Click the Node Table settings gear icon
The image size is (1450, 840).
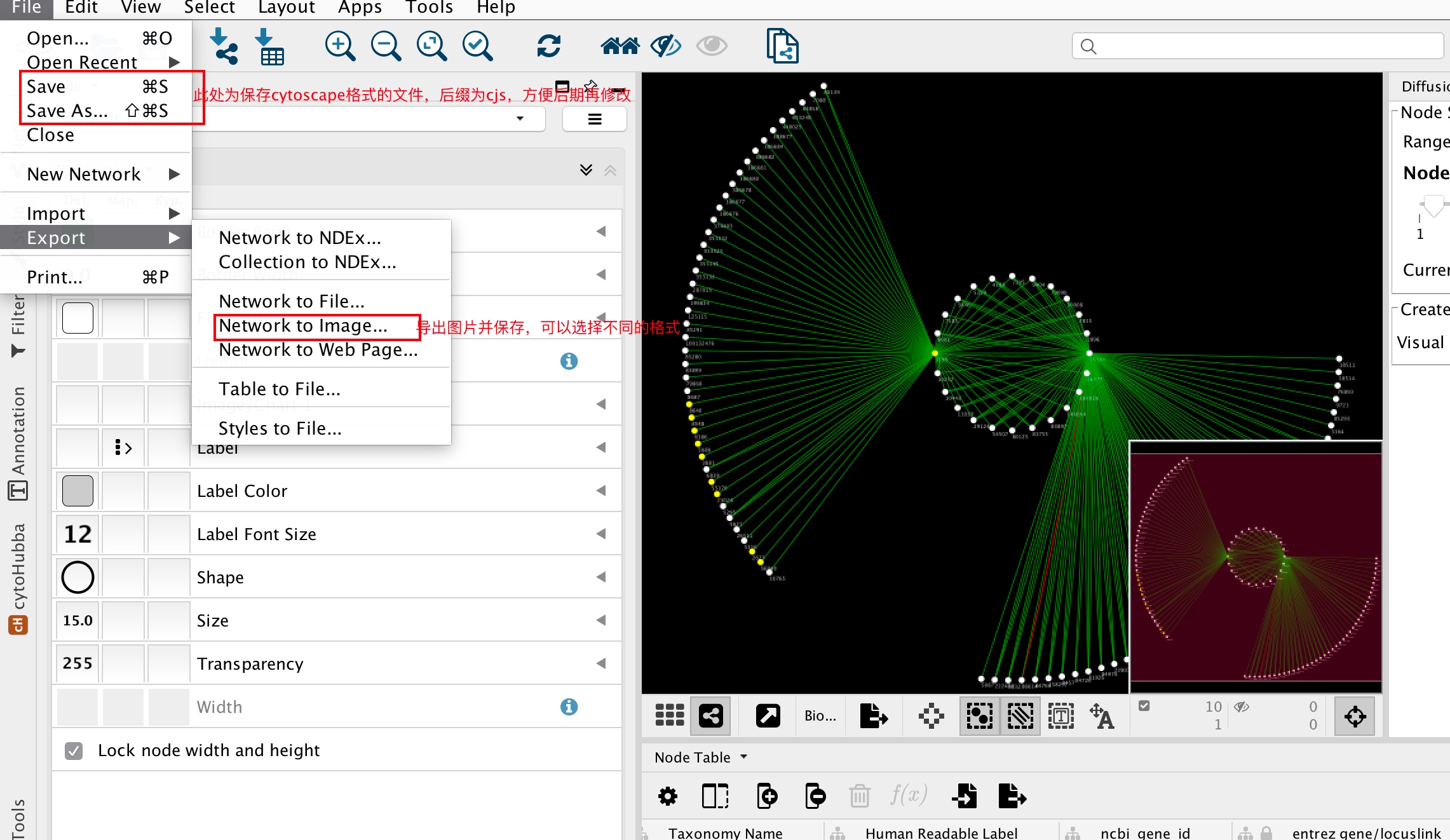(667, 796)
